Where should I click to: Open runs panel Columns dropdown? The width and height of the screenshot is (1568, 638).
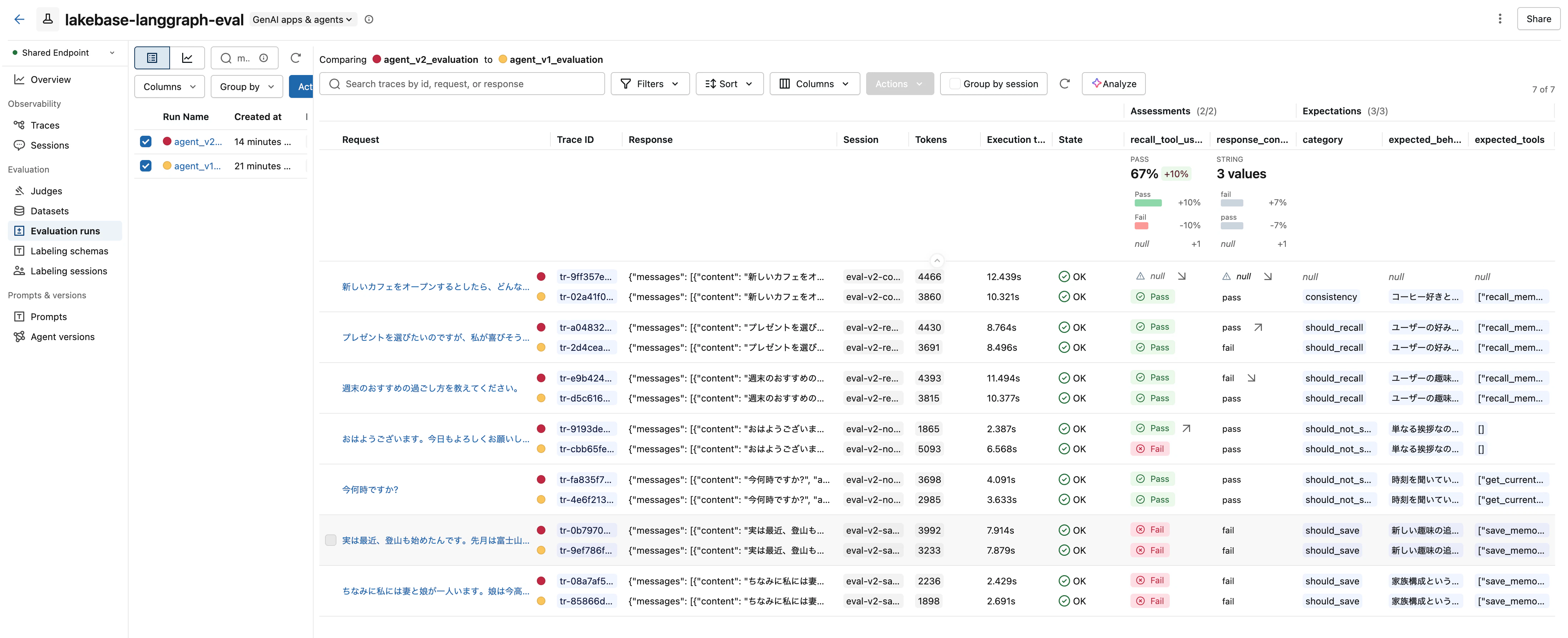(169, 86)
